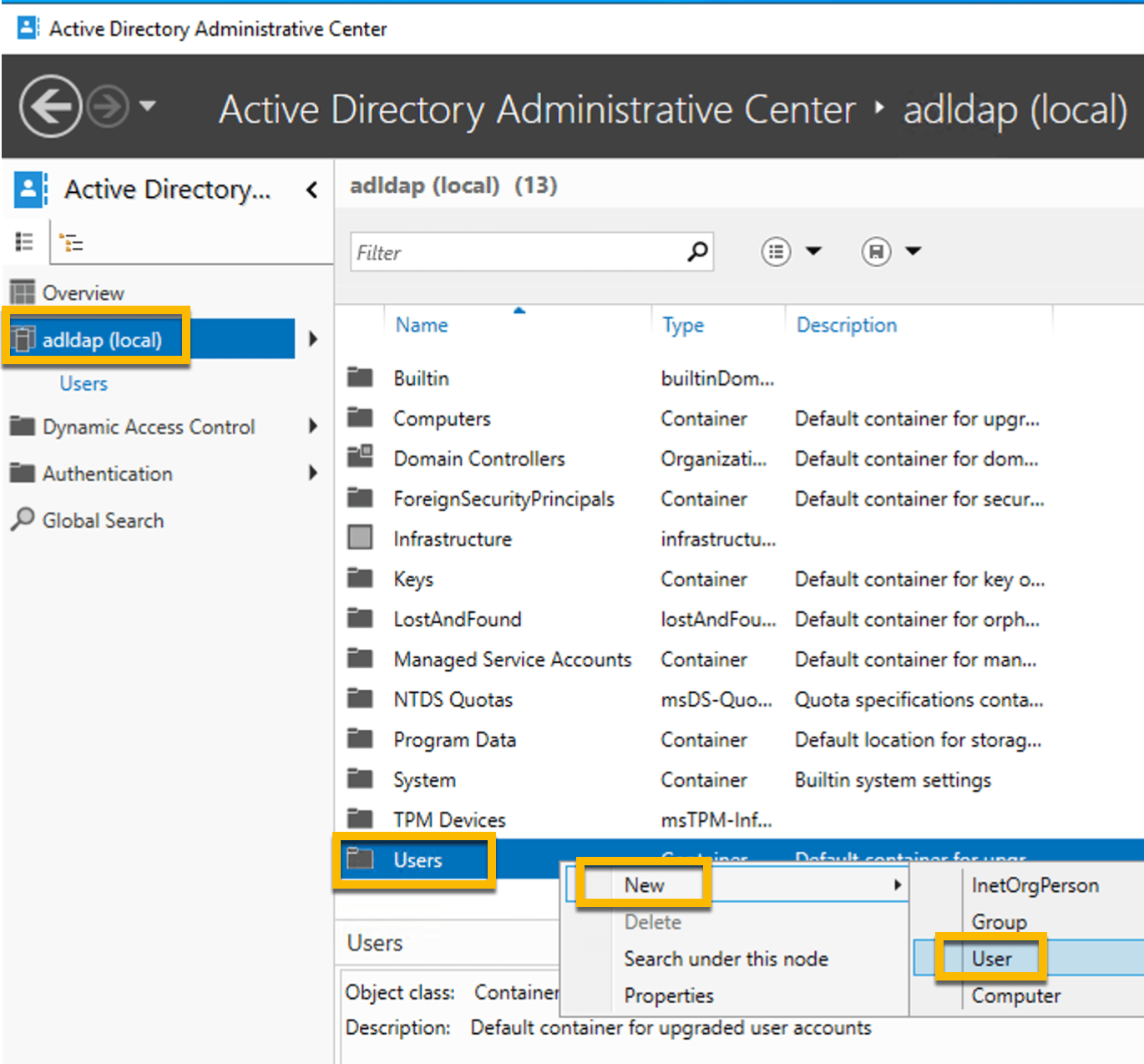Click the Managed Service Accounts row name
The height and width of the screenshot is (1064, 1144).
pos(512,660)
